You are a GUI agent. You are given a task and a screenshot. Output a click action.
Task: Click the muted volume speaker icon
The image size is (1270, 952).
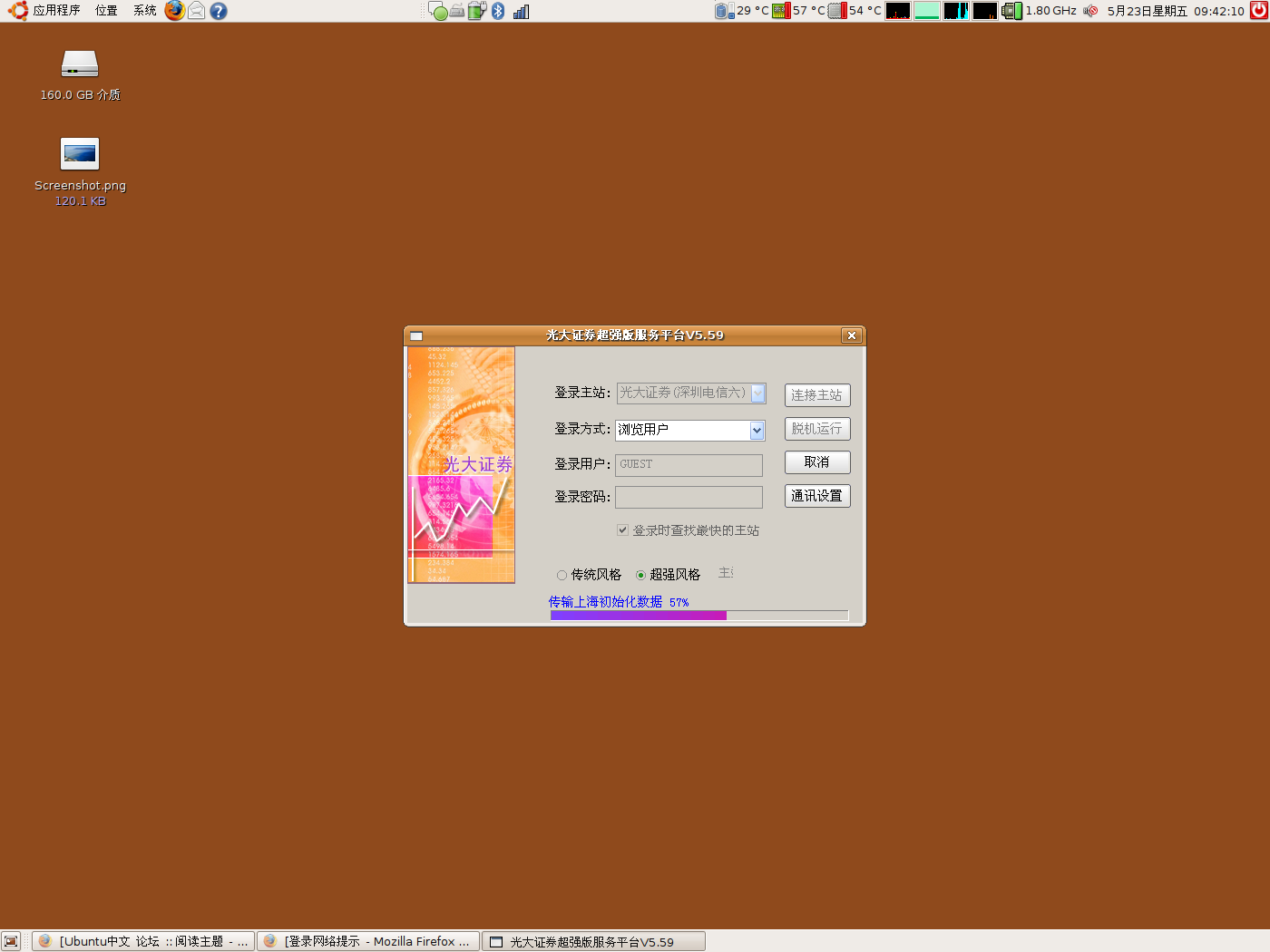(1090, 11)
